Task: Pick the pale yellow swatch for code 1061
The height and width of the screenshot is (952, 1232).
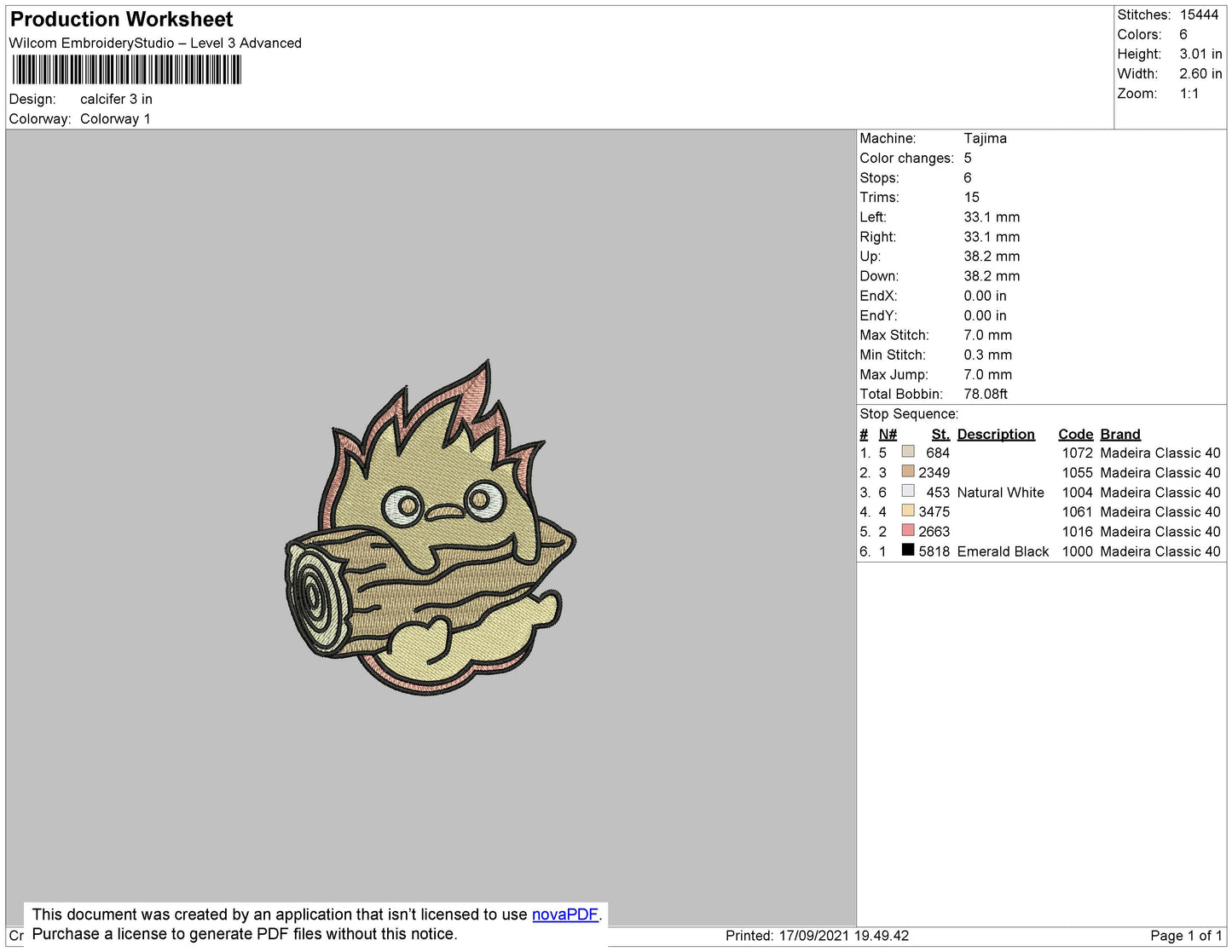Action: pos(908,511)
